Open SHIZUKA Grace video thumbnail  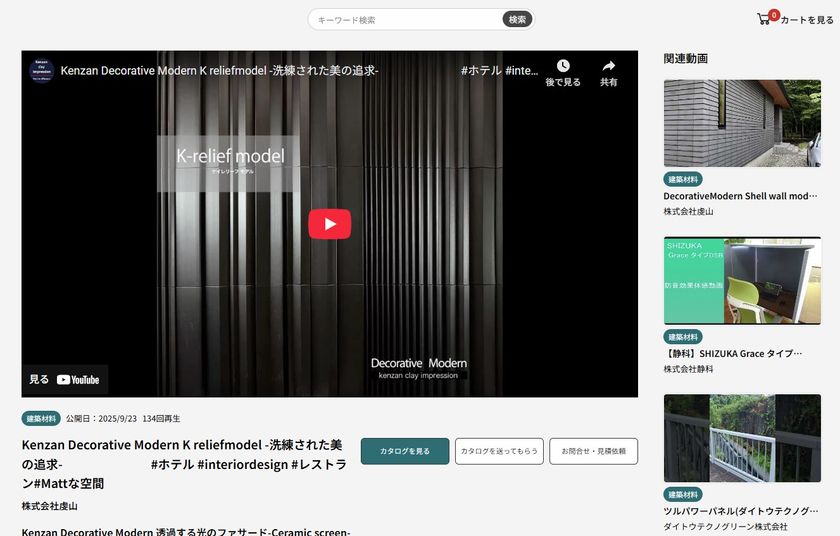[x=742, y=281]
